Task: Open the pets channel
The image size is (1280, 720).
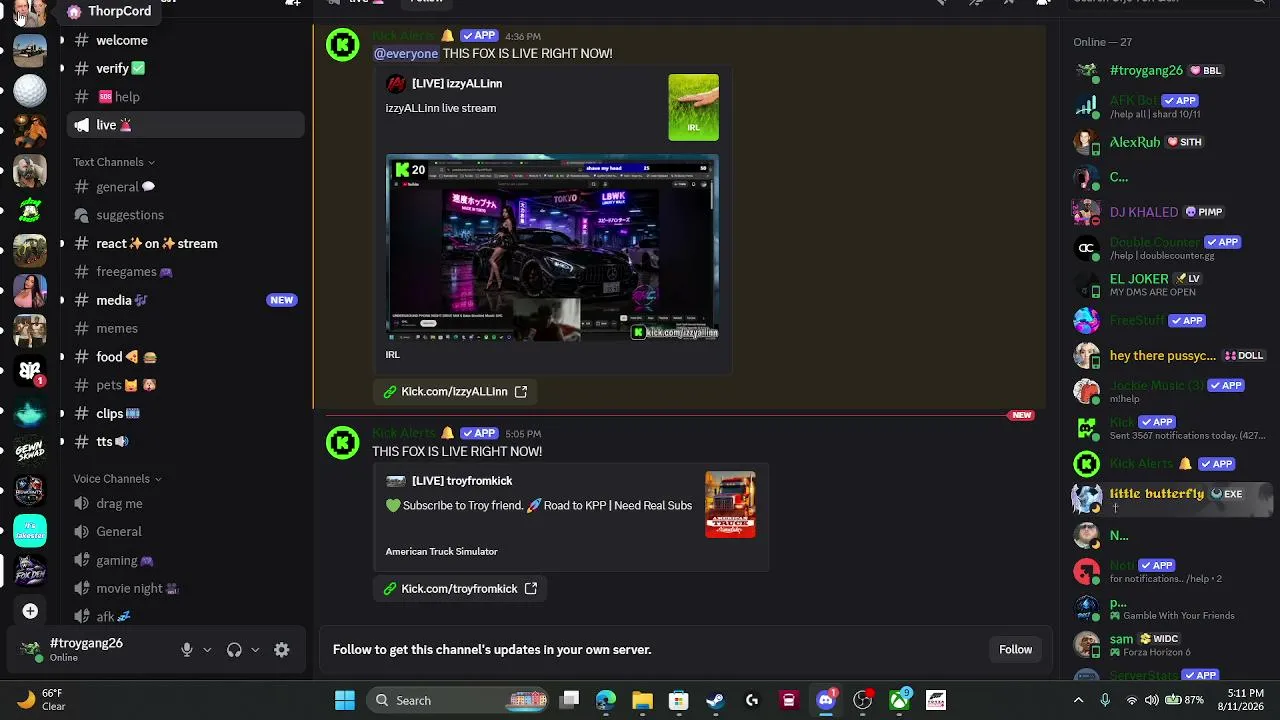Action: (186, 385)
